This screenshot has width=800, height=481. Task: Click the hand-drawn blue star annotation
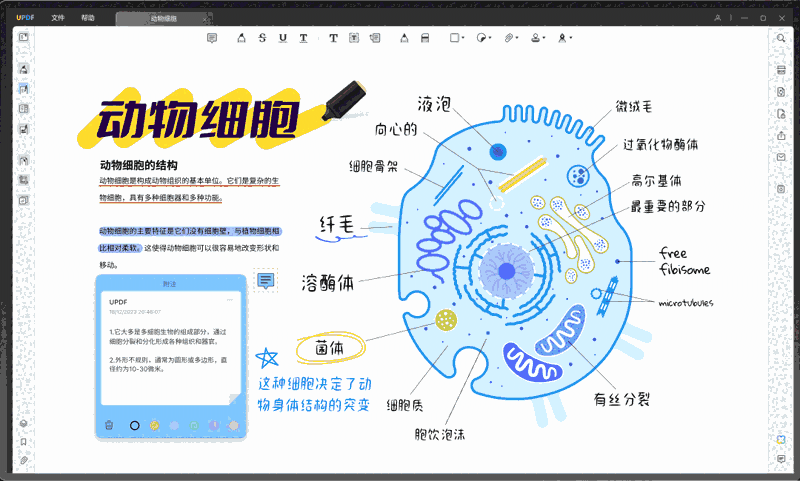267,358
